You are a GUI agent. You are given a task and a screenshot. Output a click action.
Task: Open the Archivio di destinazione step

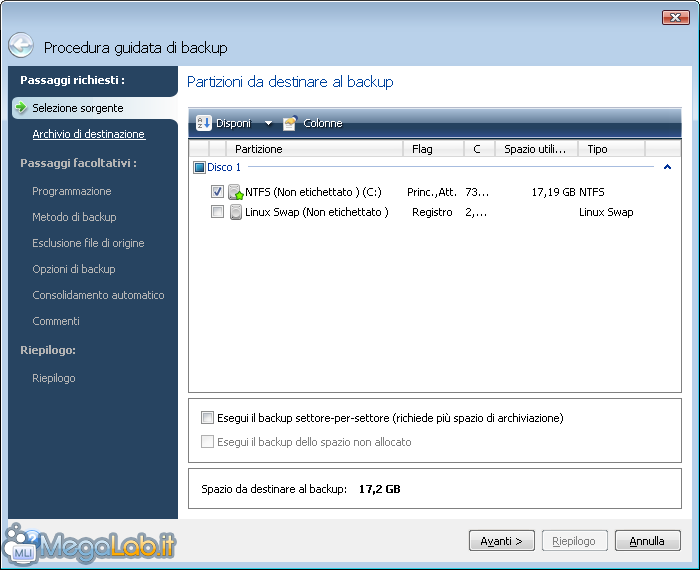tap(88, 134)
